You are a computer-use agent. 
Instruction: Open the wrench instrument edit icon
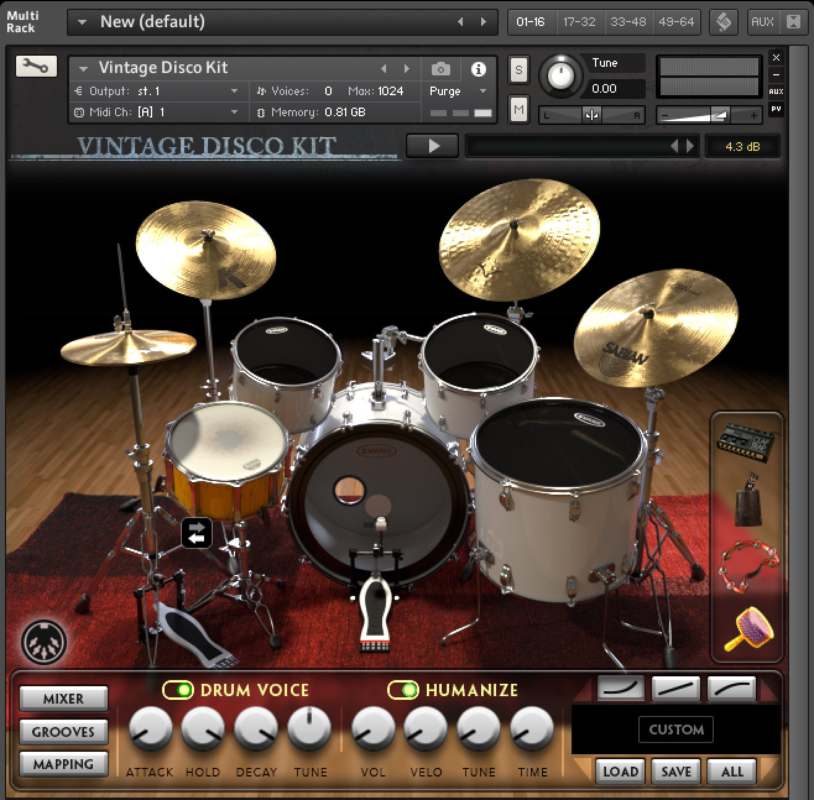[x=36, y=66]
